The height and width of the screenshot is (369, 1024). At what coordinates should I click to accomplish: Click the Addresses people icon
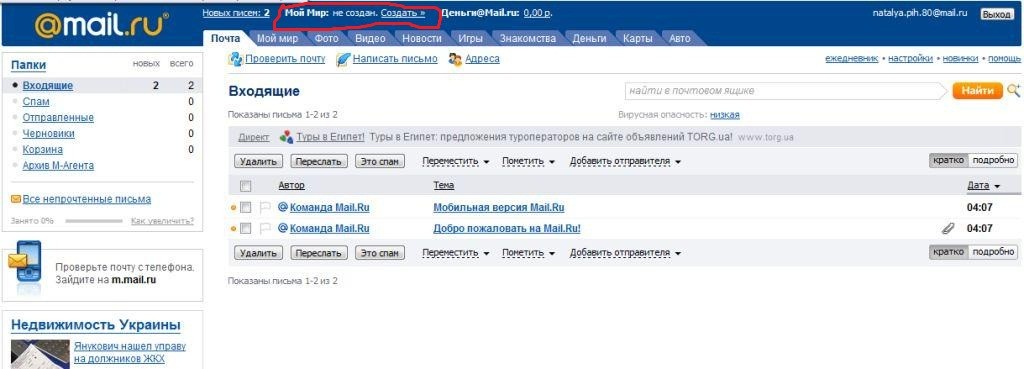(455, 59)
